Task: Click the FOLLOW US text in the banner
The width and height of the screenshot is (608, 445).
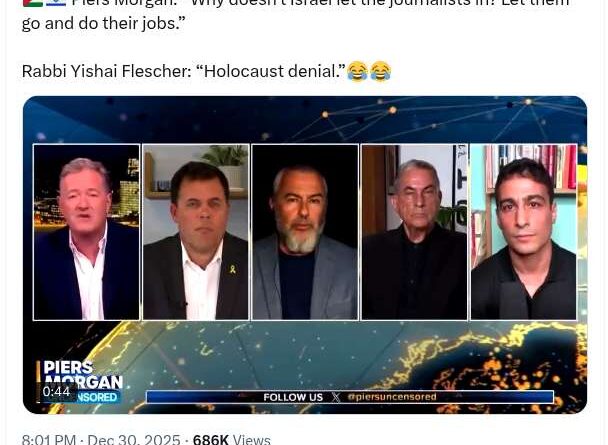Action: (293, 397)
